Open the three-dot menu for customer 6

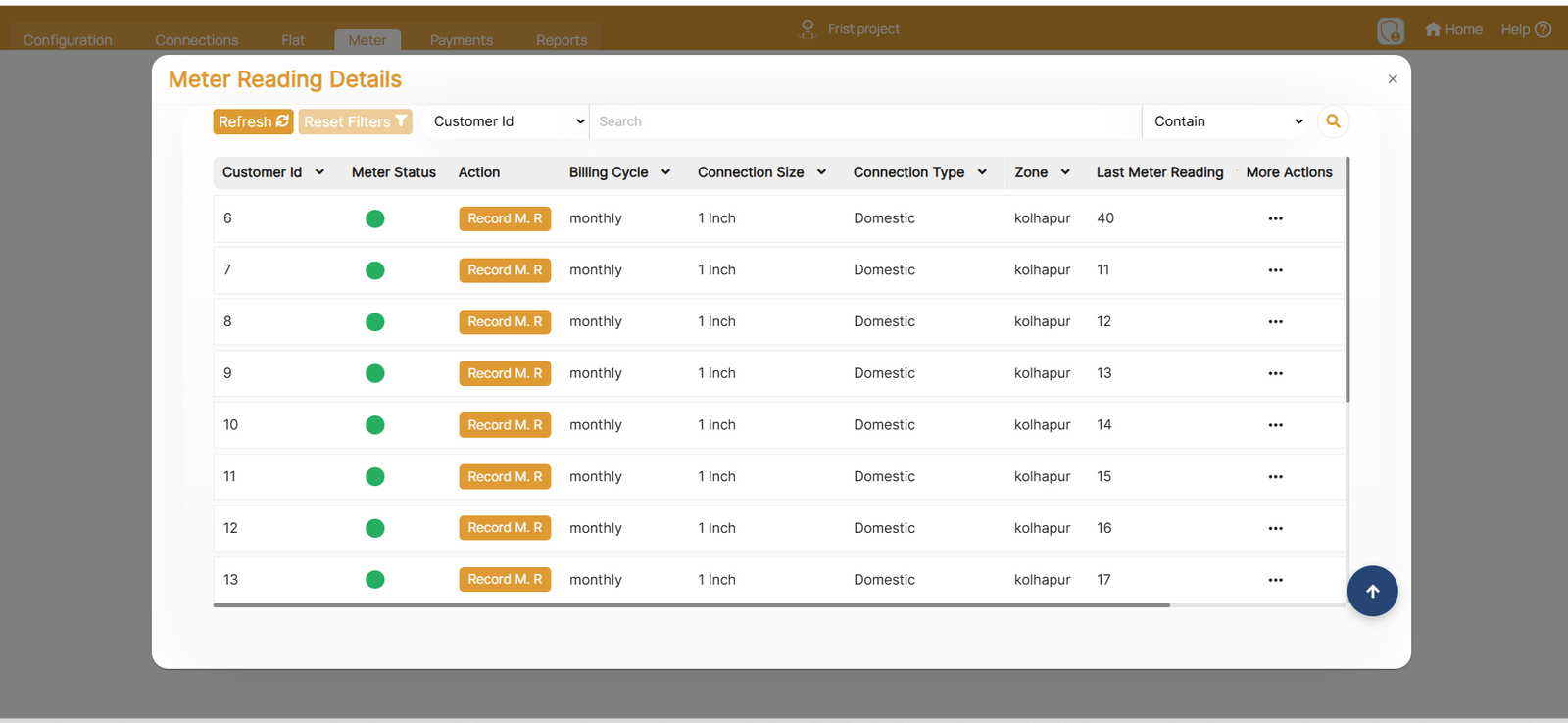point(1275,218)
